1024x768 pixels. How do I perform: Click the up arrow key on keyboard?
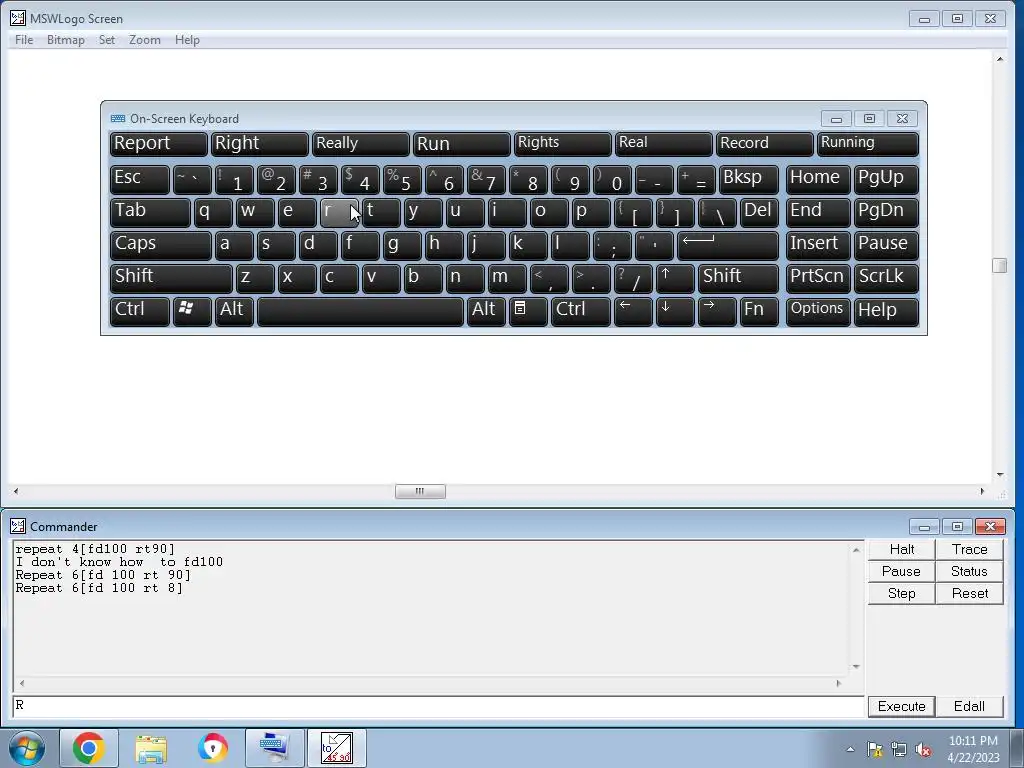(x=675, y=278)
